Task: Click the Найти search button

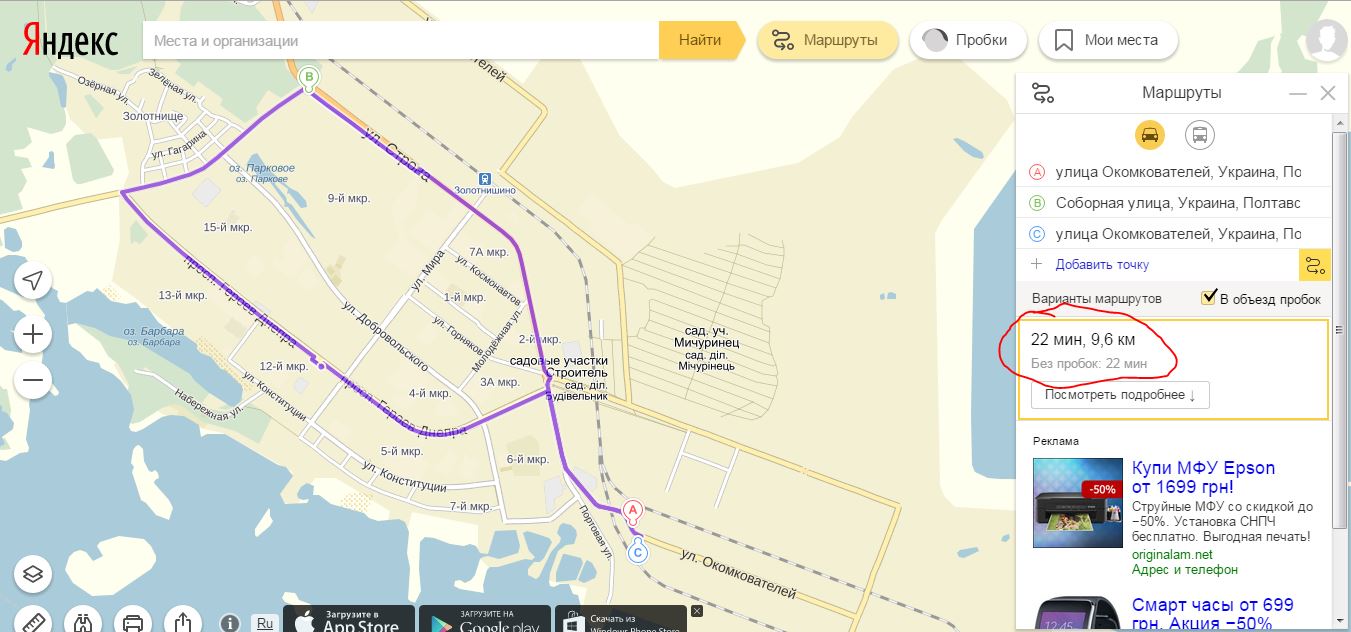Action: pos(700,41)
